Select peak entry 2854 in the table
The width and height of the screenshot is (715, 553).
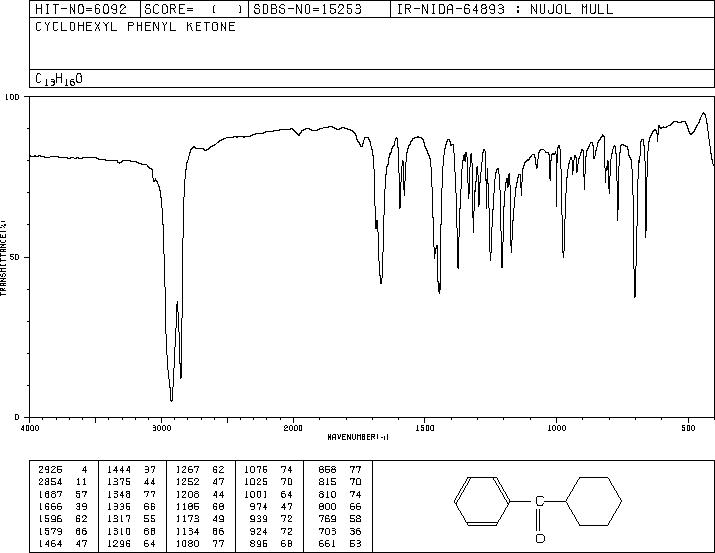pyautogui.click(x=50, y=481)
